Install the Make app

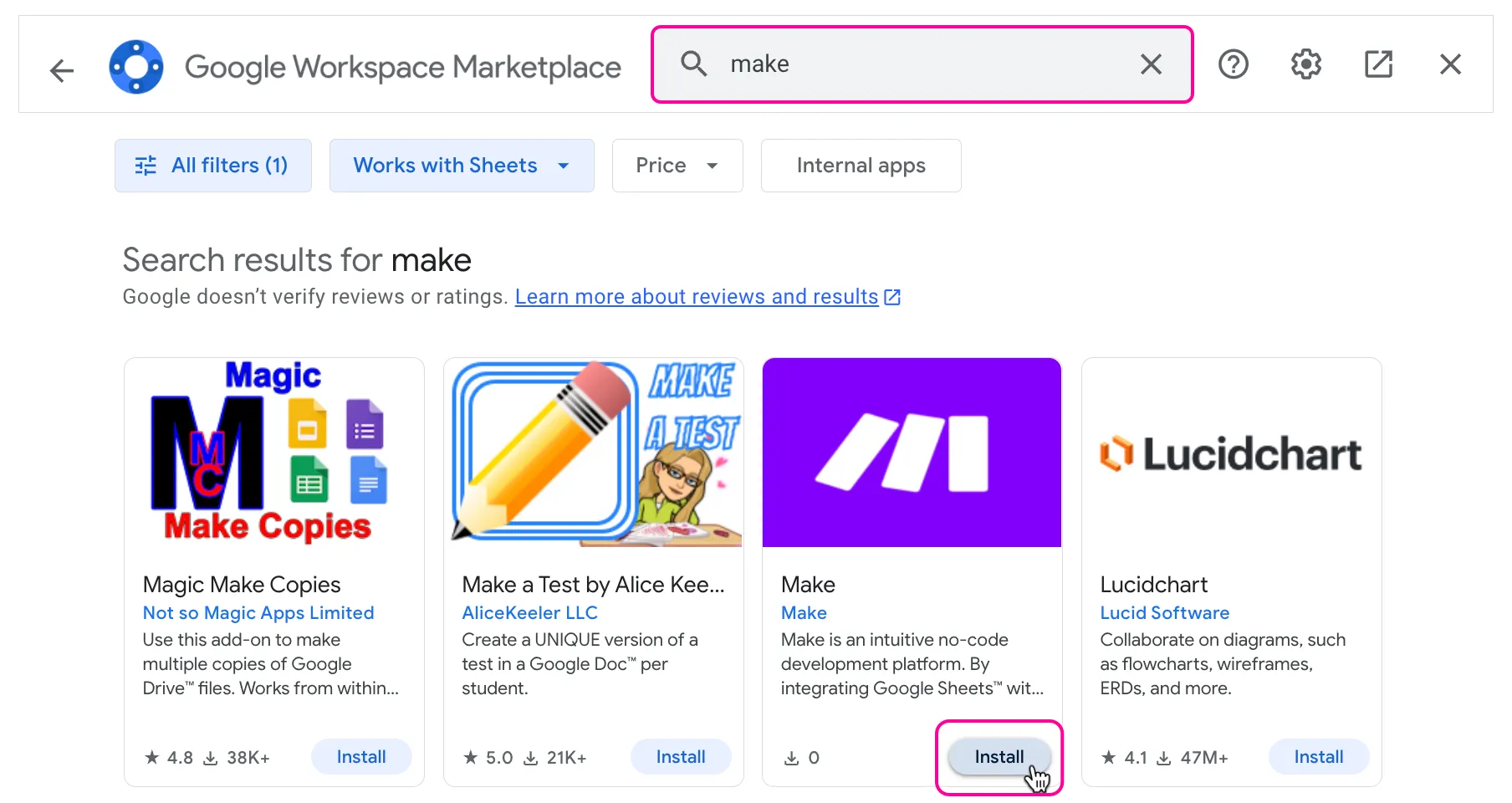[999, 757]
